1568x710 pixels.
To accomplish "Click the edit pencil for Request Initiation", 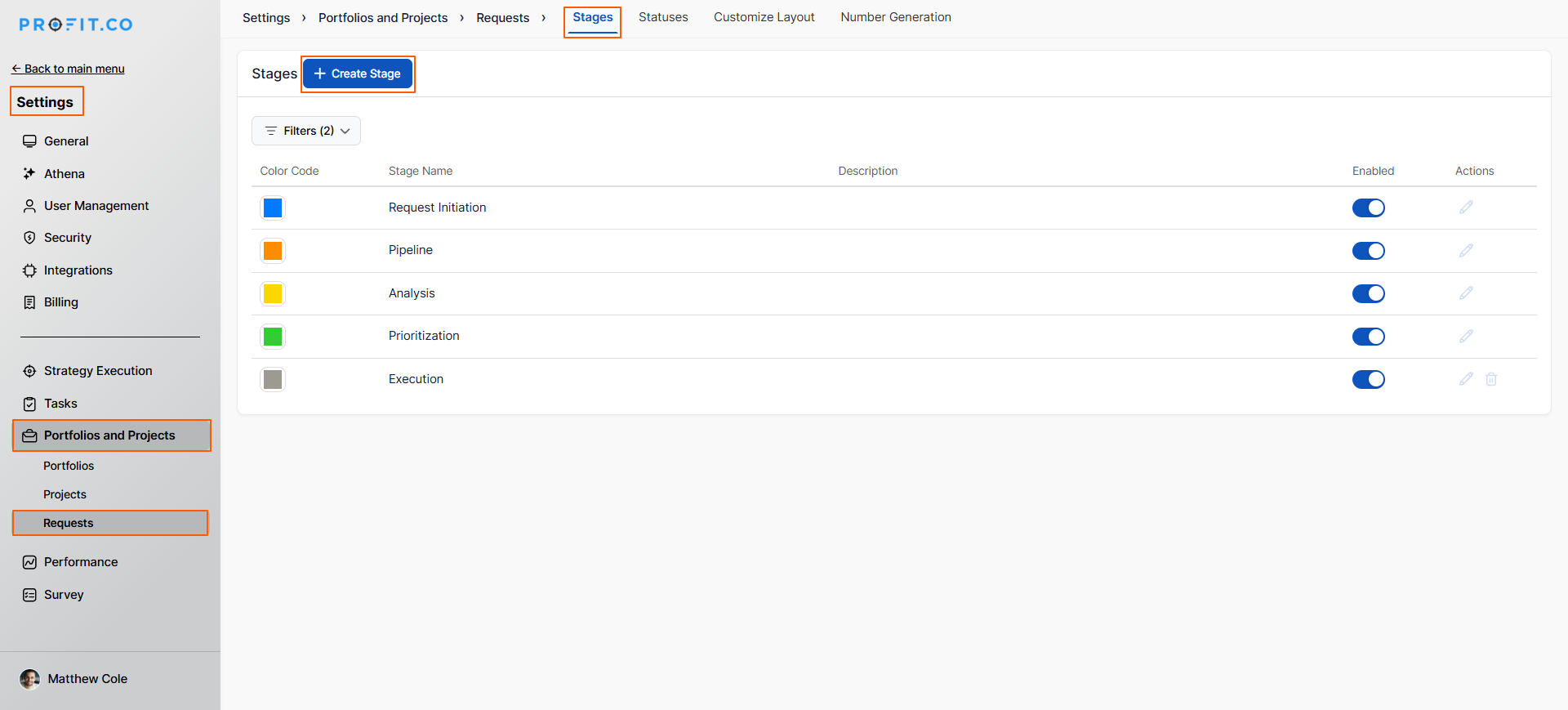I will tap(1466, 208).
